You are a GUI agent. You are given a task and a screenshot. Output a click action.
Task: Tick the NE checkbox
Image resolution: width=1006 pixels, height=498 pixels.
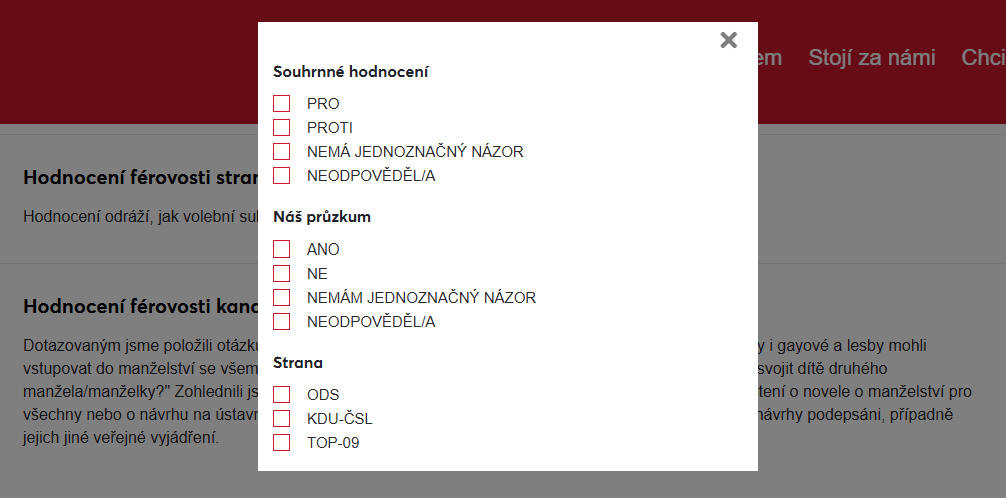(282, 274)
